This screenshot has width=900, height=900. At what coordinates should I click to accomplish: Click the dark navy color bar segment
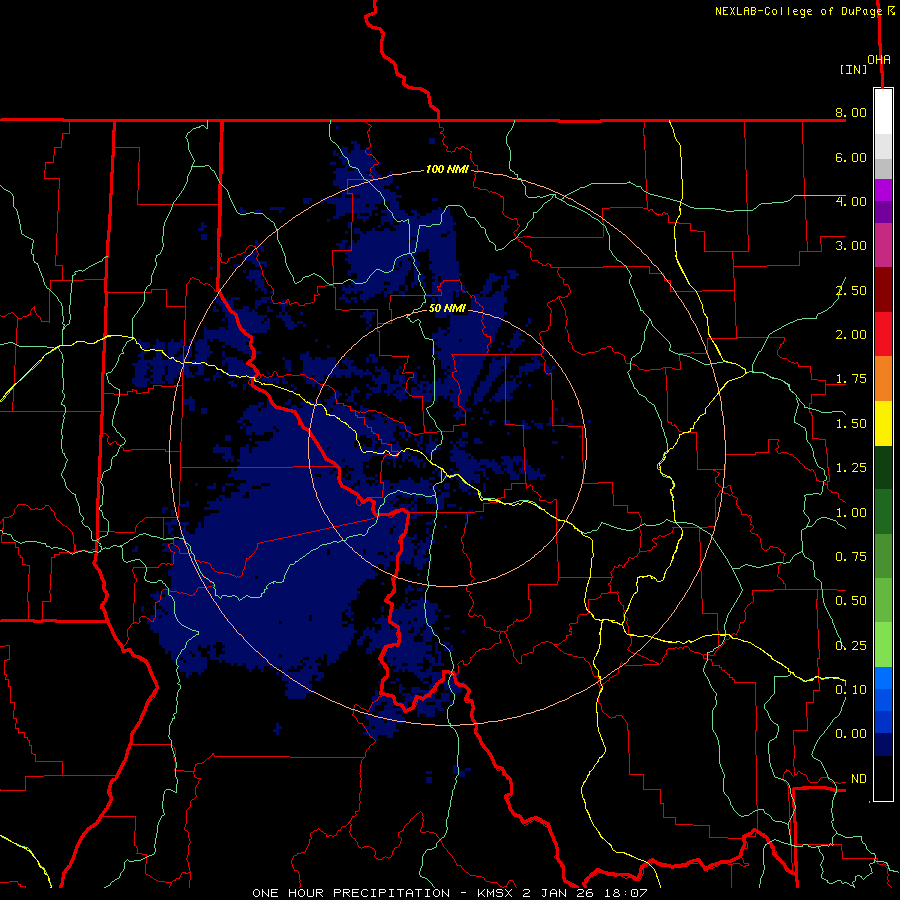tap(883, 744)
